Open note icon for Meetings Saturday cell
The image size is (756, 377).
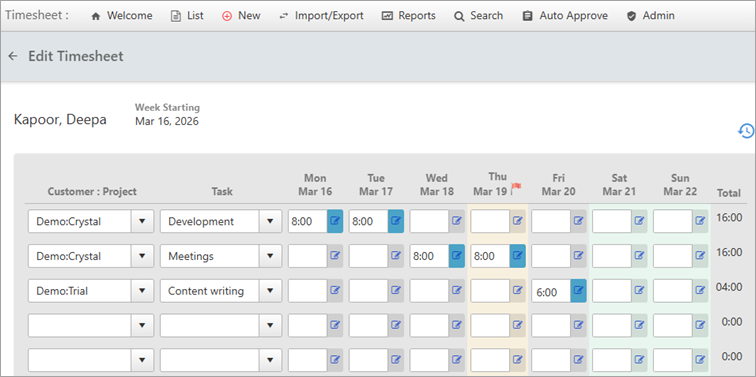pyautogui.click(x=639, y=256)
